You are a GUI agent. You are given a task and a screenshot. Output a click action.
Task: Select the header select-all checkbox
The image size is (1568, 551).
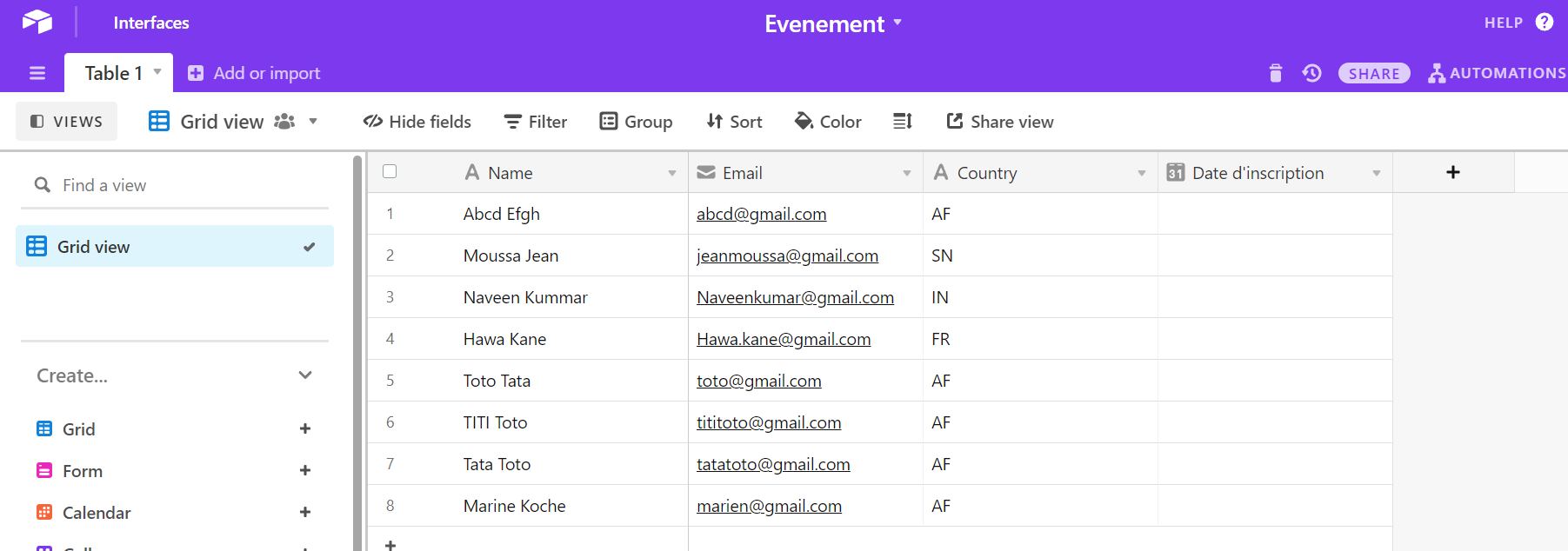click(x=390, y=171)
